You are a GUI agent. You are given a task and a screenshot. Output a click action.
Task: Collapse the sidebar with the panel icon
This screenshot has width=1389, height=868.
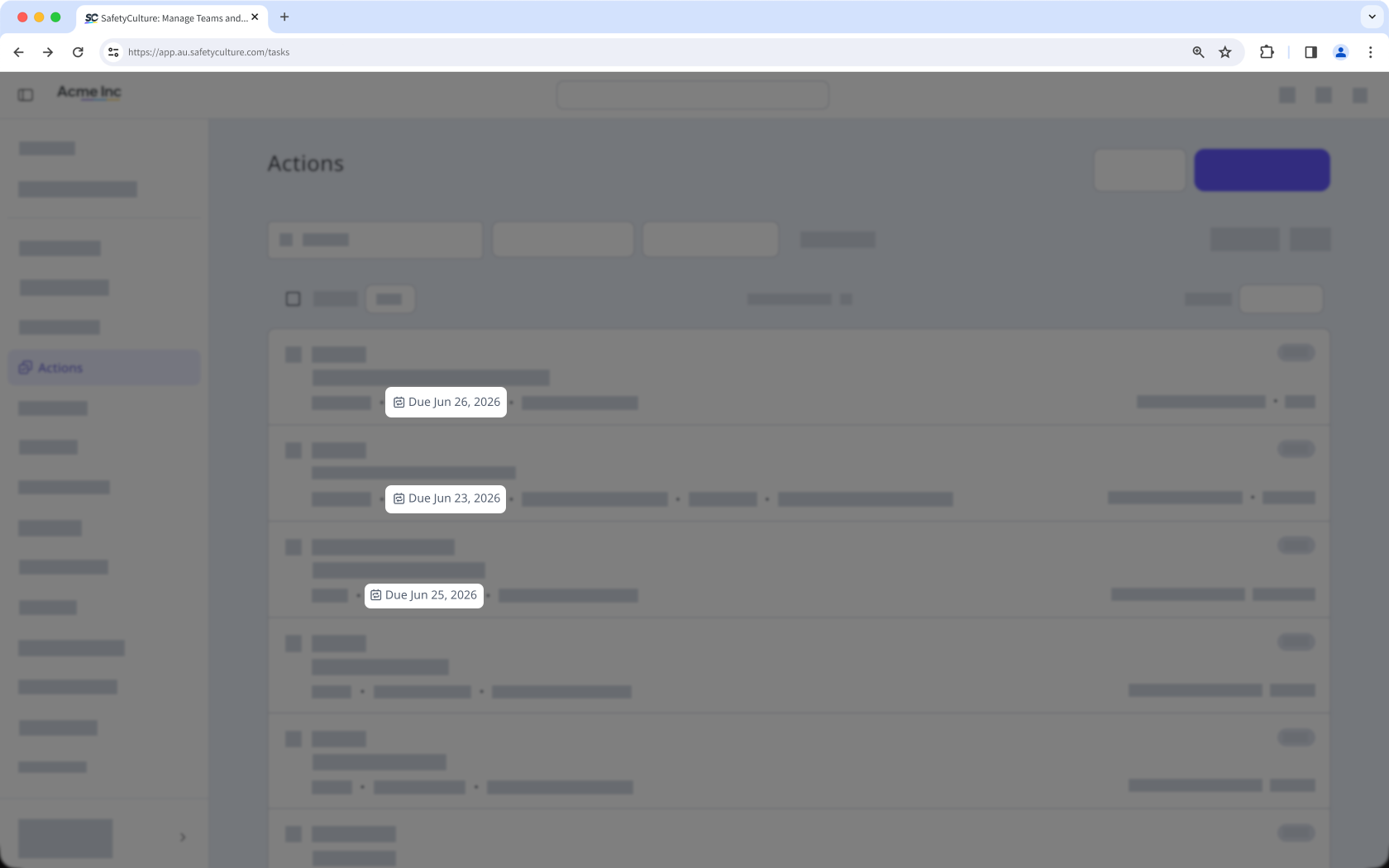click(x=26, y=95)
